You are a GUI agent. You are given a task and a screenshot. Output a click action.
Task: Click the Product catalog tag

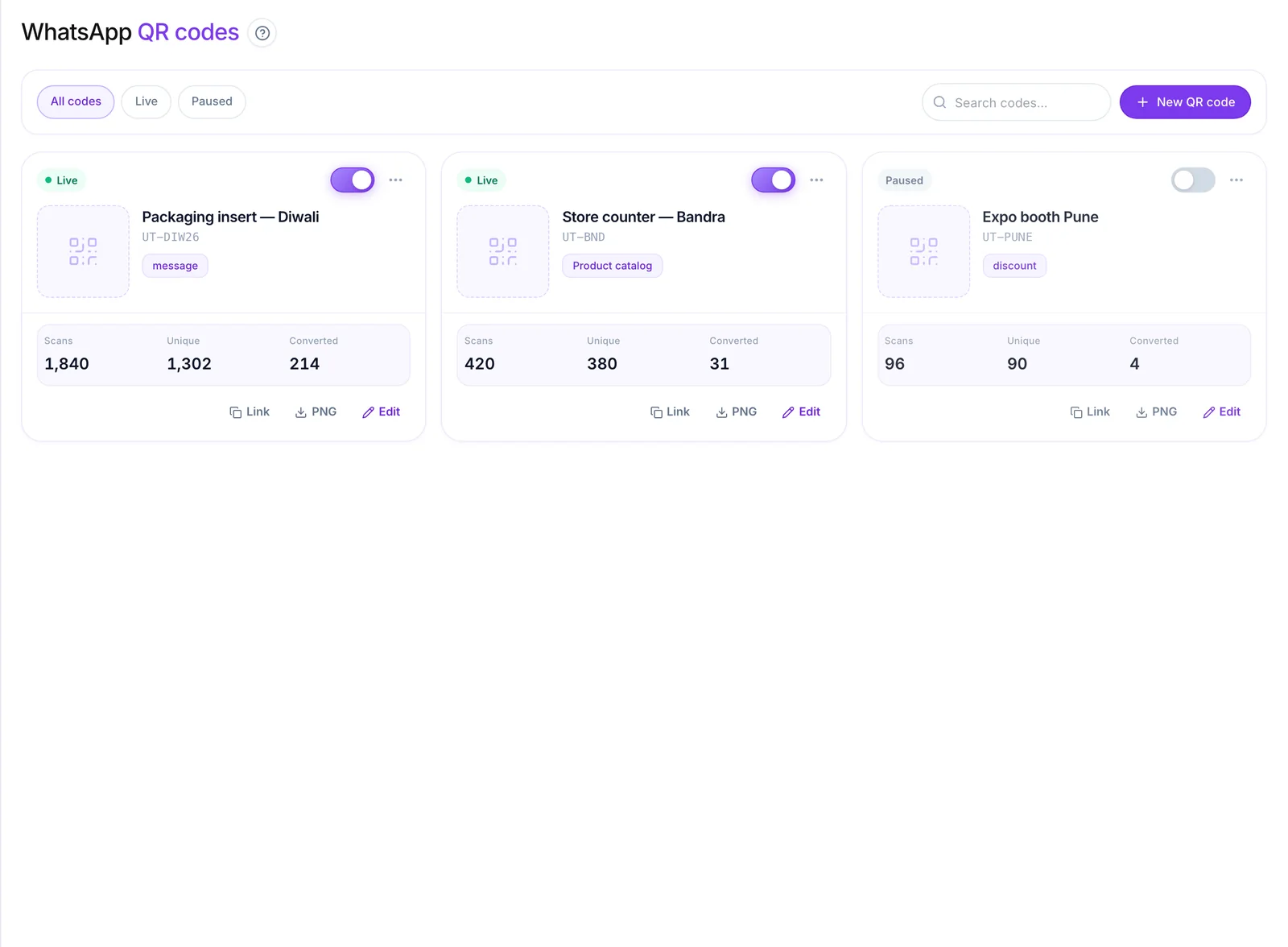[612, 266]
